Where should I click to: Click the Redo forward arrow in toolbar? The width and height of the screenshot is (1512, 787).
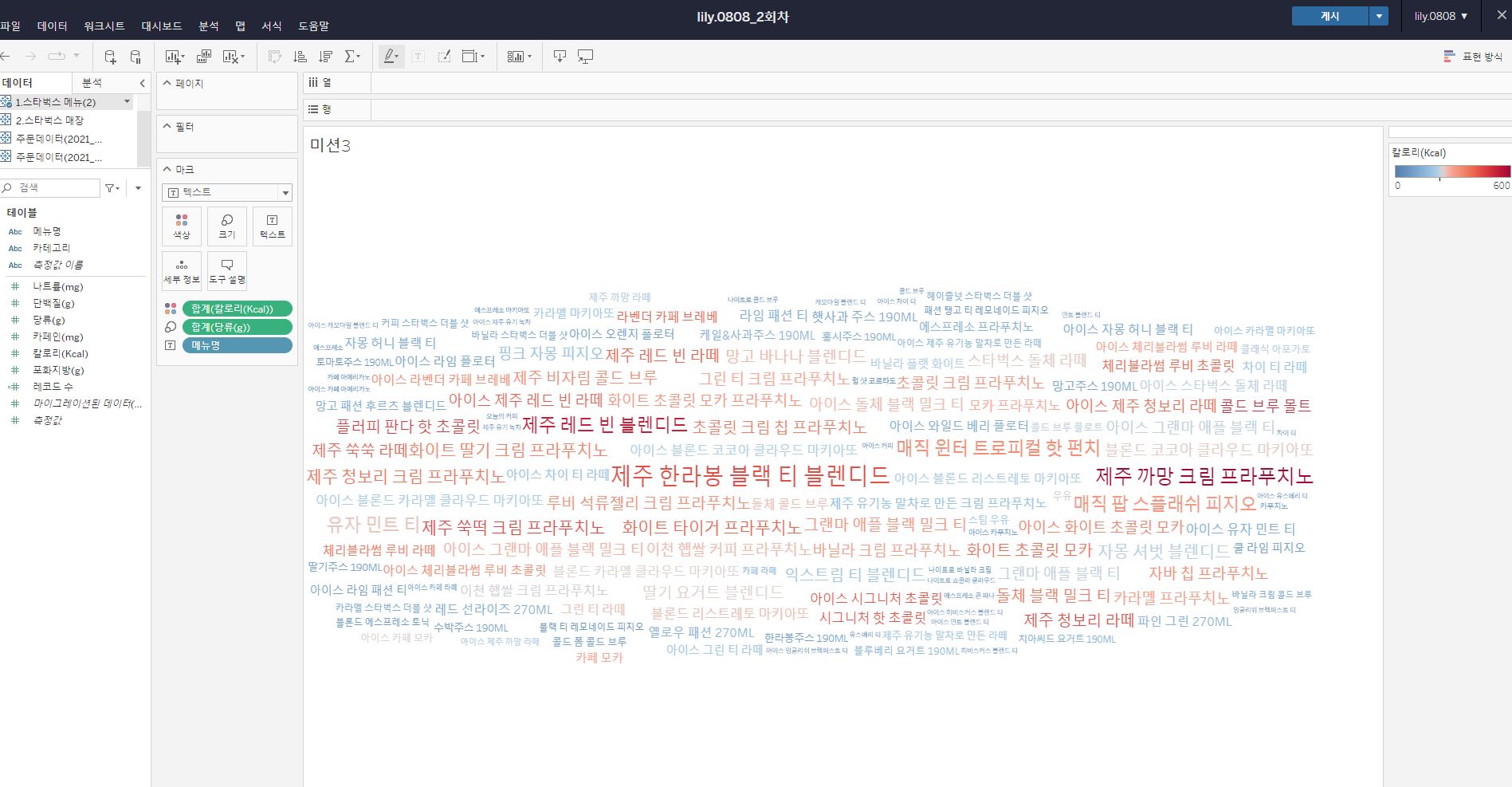[31, 57]
